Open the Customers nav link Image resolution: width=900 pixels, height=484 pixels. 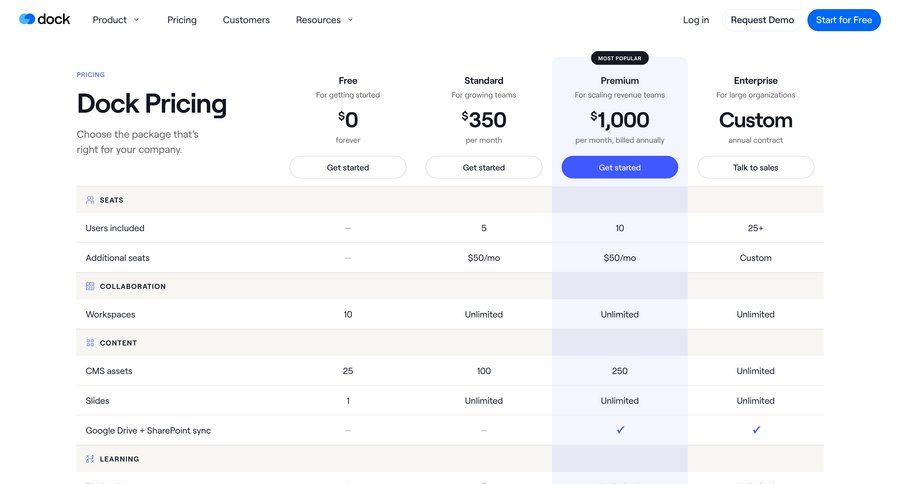246,20
